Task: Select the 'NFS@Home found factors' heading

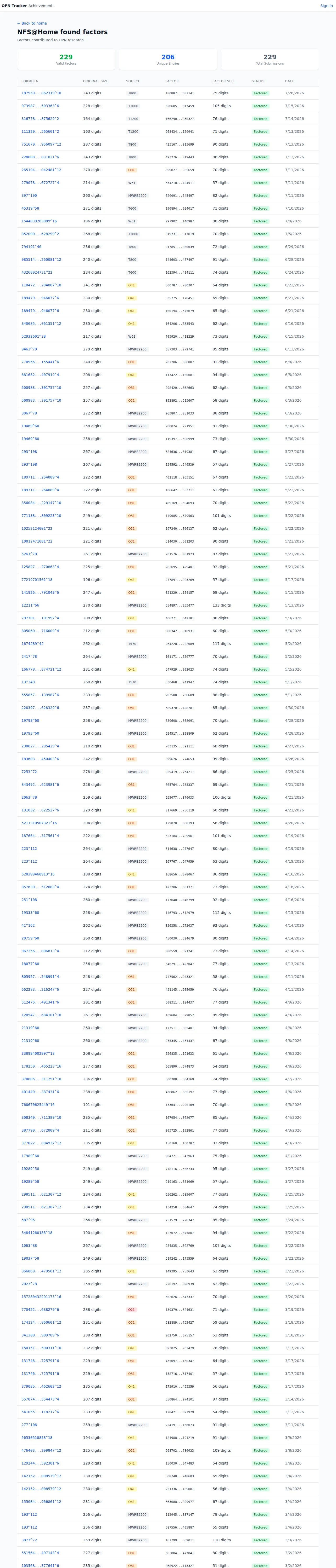Action: click(x=62, y=32)
